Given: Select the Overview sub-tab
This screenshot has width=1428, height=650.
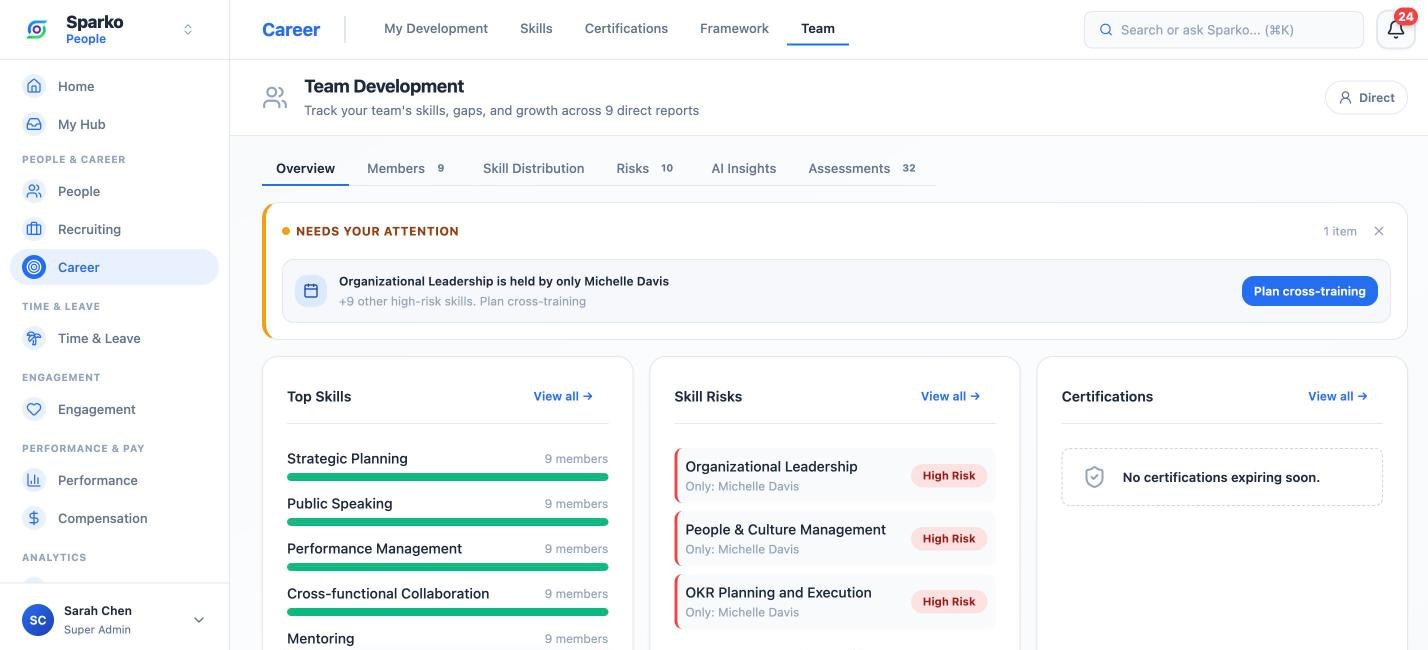Looking at the screenshot, I should [305, 168].
